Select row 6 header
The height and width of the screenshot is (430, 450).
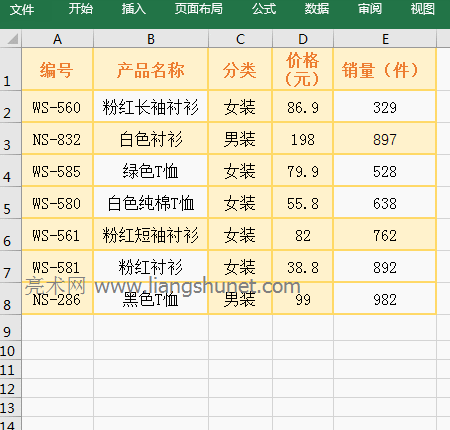pos(11,235)
